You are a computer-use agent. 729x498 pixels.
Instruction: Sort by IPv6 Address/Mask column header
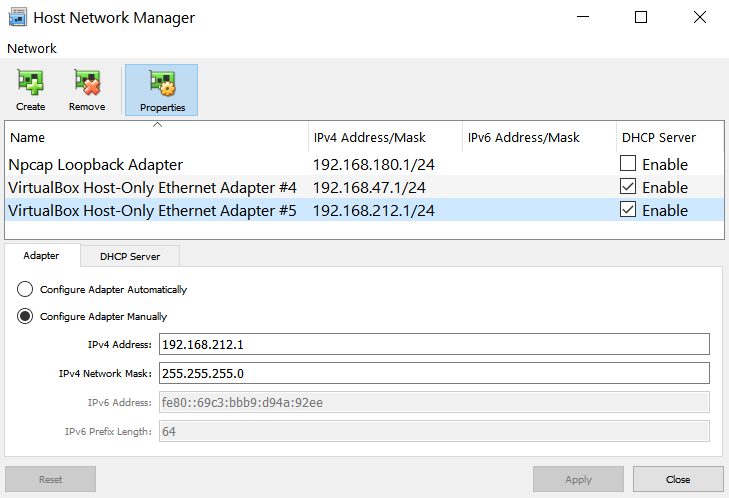coord(539,138)
